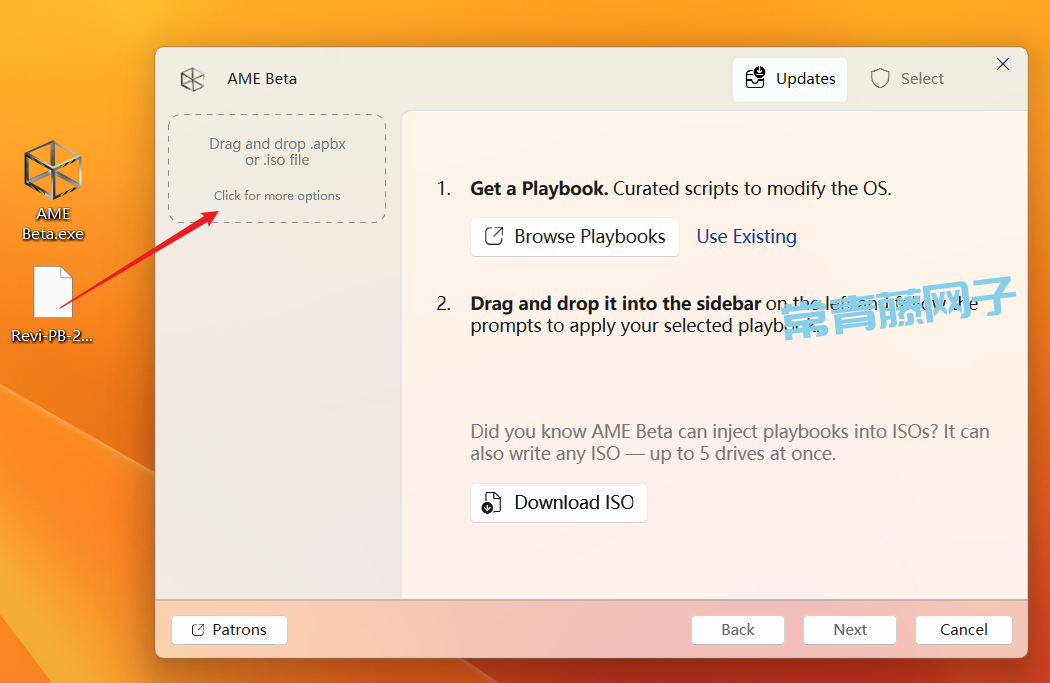
Task: Cancel the AME Beta wizard
Action: click(964, 630)
